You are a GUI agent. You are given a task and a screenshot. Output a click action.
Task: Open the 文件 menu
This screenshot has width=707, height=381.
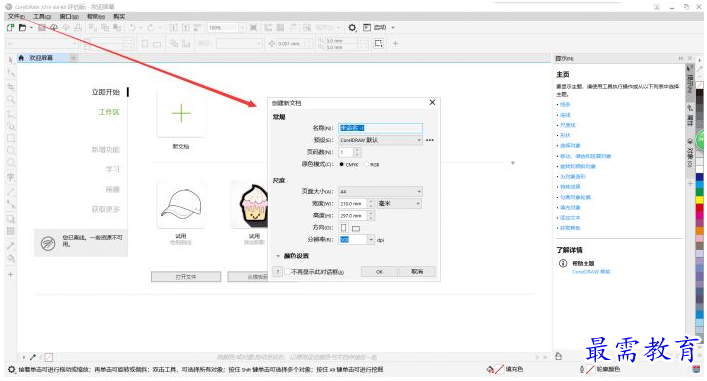(x=16, y=16)
